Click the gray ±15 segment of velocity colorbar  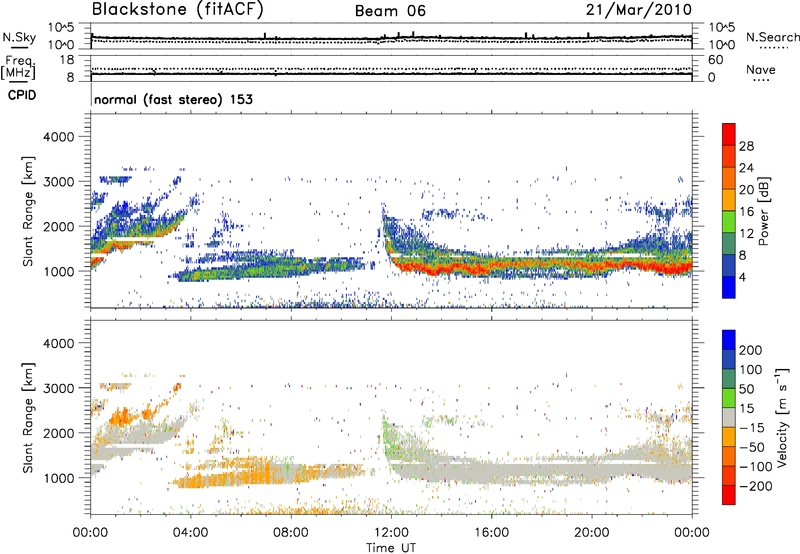729,418
